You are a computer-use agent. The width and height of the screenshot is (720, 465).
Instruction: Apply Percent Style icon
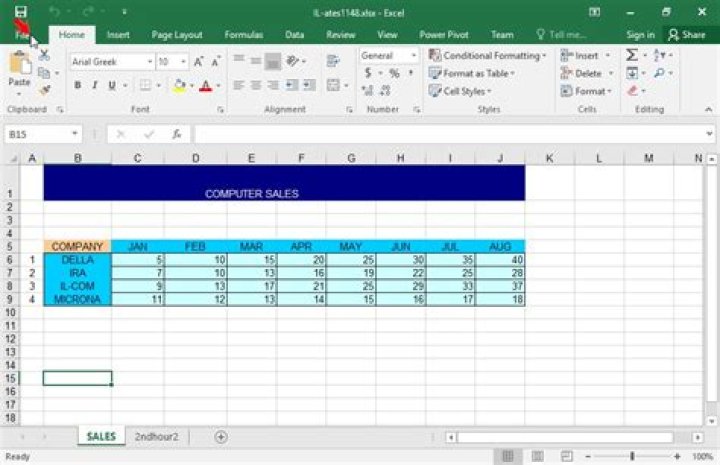tap(394, 73)
